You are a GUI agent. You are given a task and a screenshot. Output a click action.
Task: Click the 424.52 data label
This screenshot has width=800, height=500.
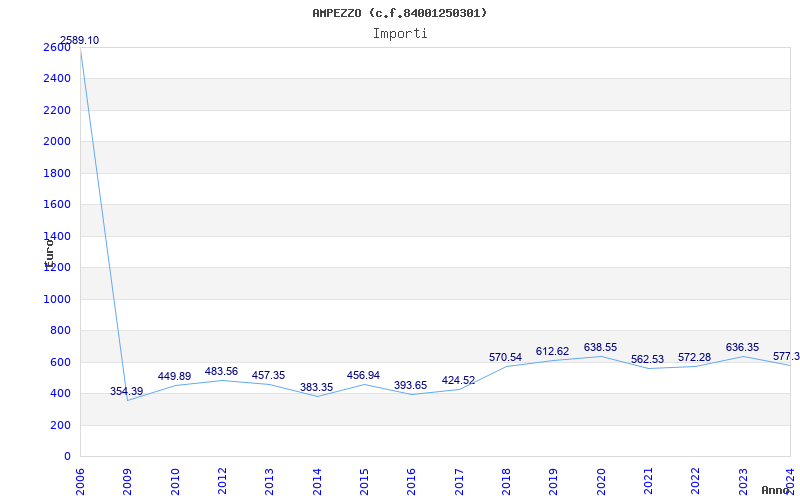point(458,381)
